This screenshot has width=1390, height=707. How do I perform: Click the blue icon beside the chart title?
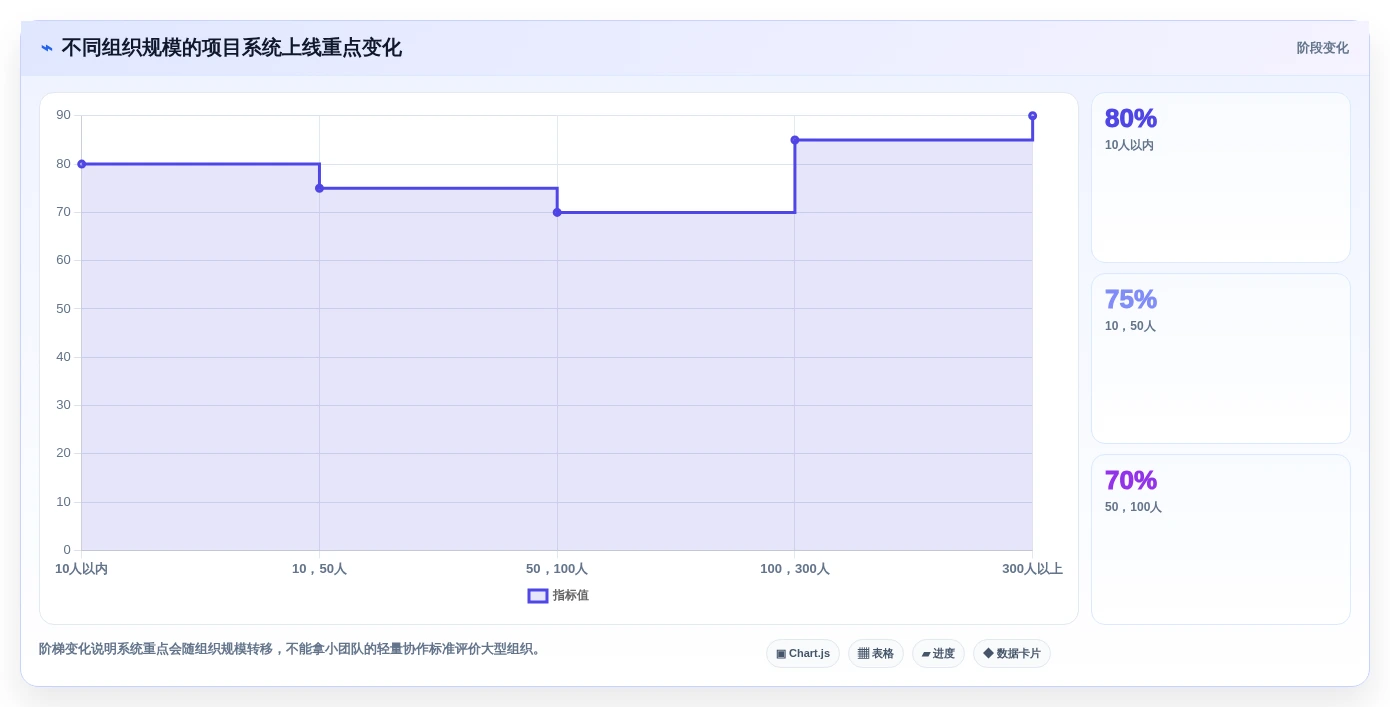click(47, 48)
